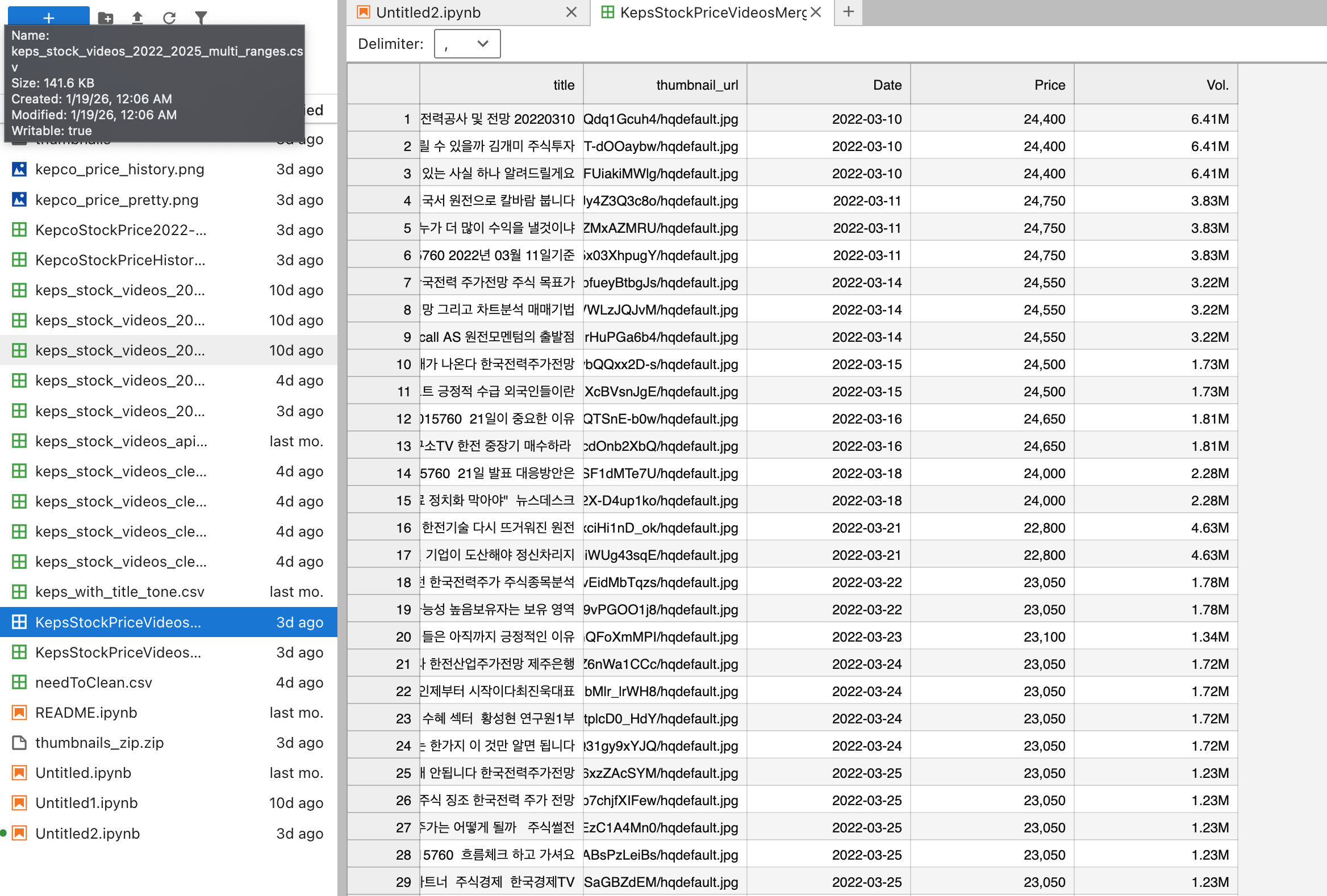Open the README.ipynb notebook icon
The width and height of the screenshot is (1327, 896).
[x=19, y=712]
